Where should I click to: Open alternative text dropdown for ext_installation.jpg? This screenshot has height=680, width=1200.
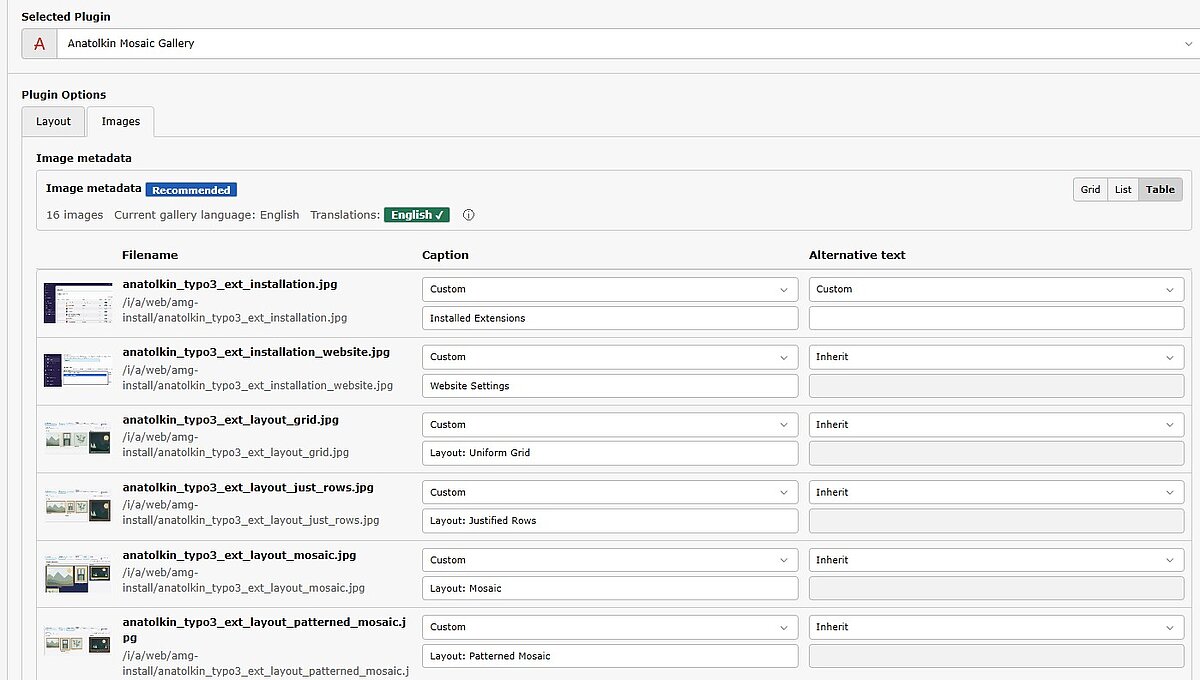[x=996, y=289]
